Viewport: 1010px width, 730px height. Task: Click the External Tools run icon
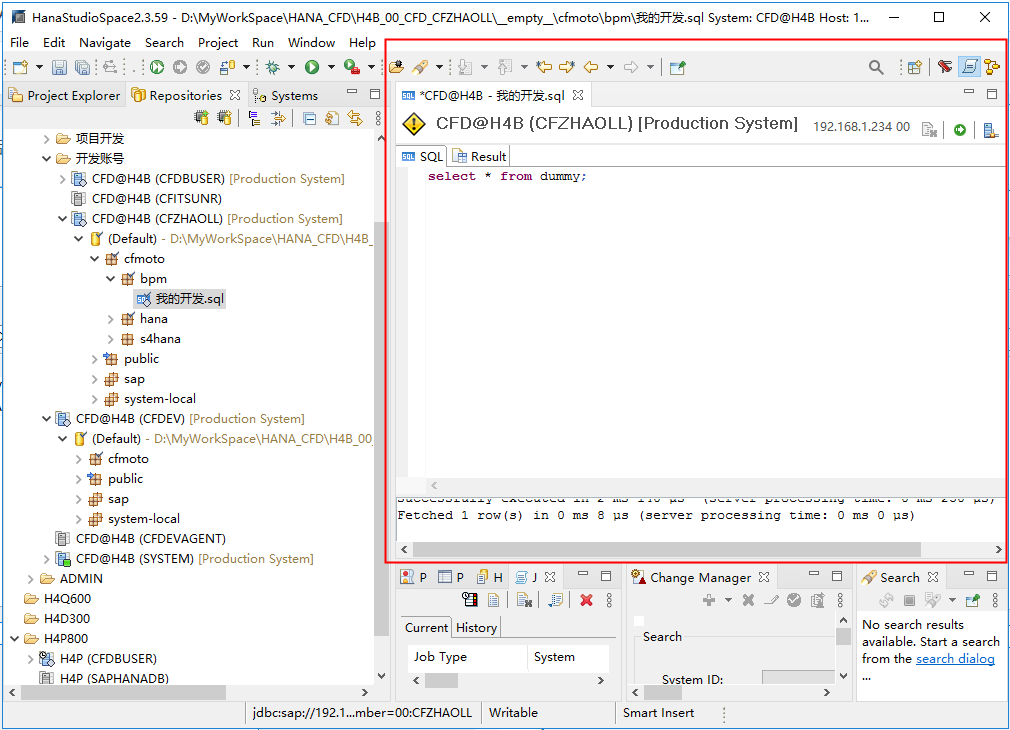(352, 67)
